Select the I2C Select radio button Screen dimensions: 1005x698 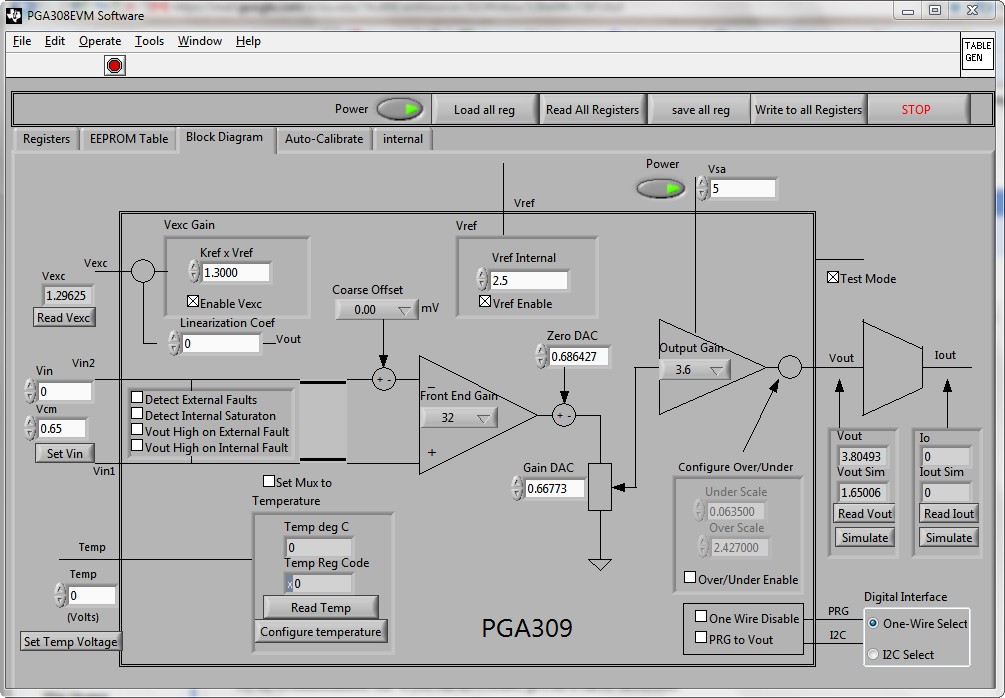click(x=875, y=655)
